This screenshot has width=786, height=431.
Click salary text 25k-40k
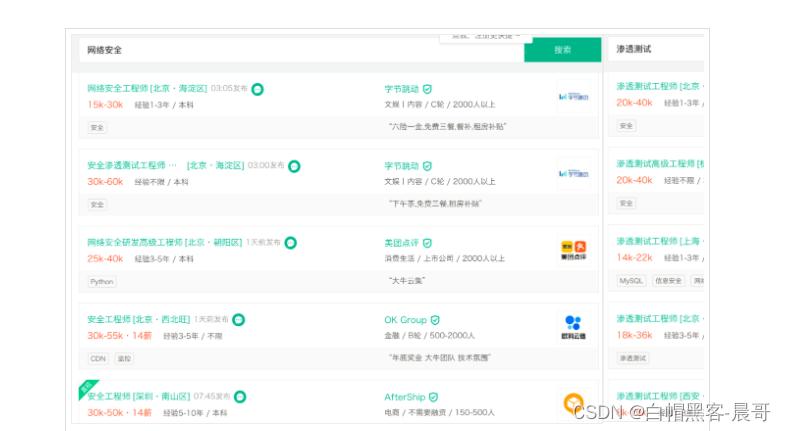point(105,259)
